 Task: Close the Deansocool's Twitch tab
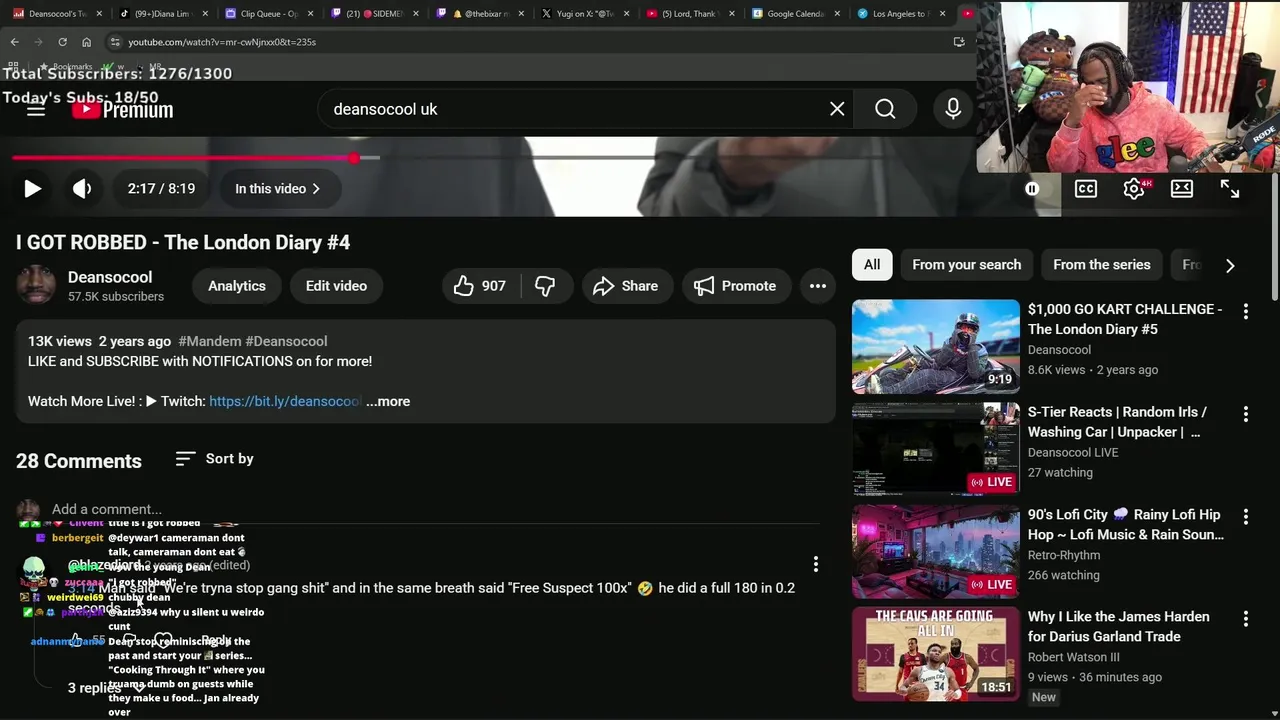coord(99,14)
